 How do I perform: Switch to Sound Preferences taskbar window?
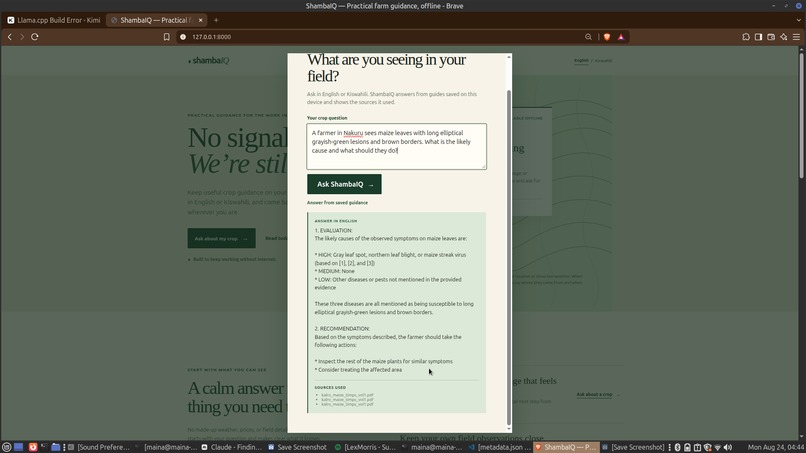[x=99, y=447]
